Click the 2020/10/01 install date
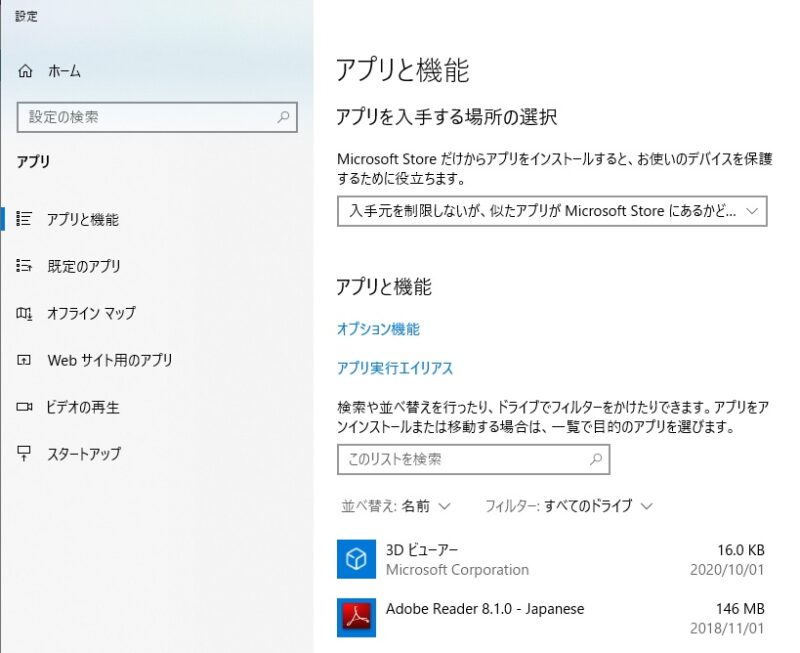 coord(727,569)
